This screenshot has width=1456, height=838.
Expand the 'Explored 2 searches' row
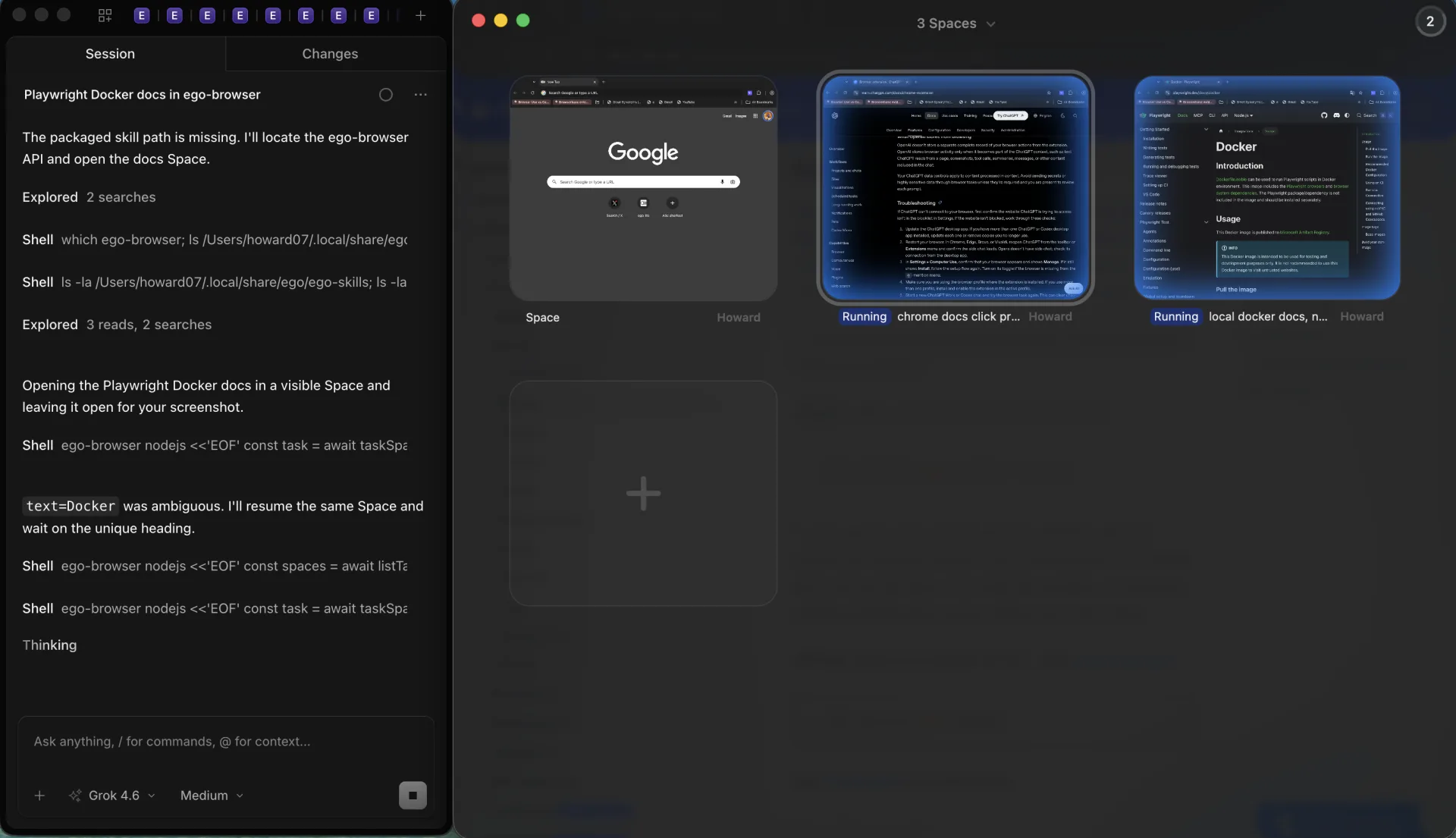pos(89,197)
